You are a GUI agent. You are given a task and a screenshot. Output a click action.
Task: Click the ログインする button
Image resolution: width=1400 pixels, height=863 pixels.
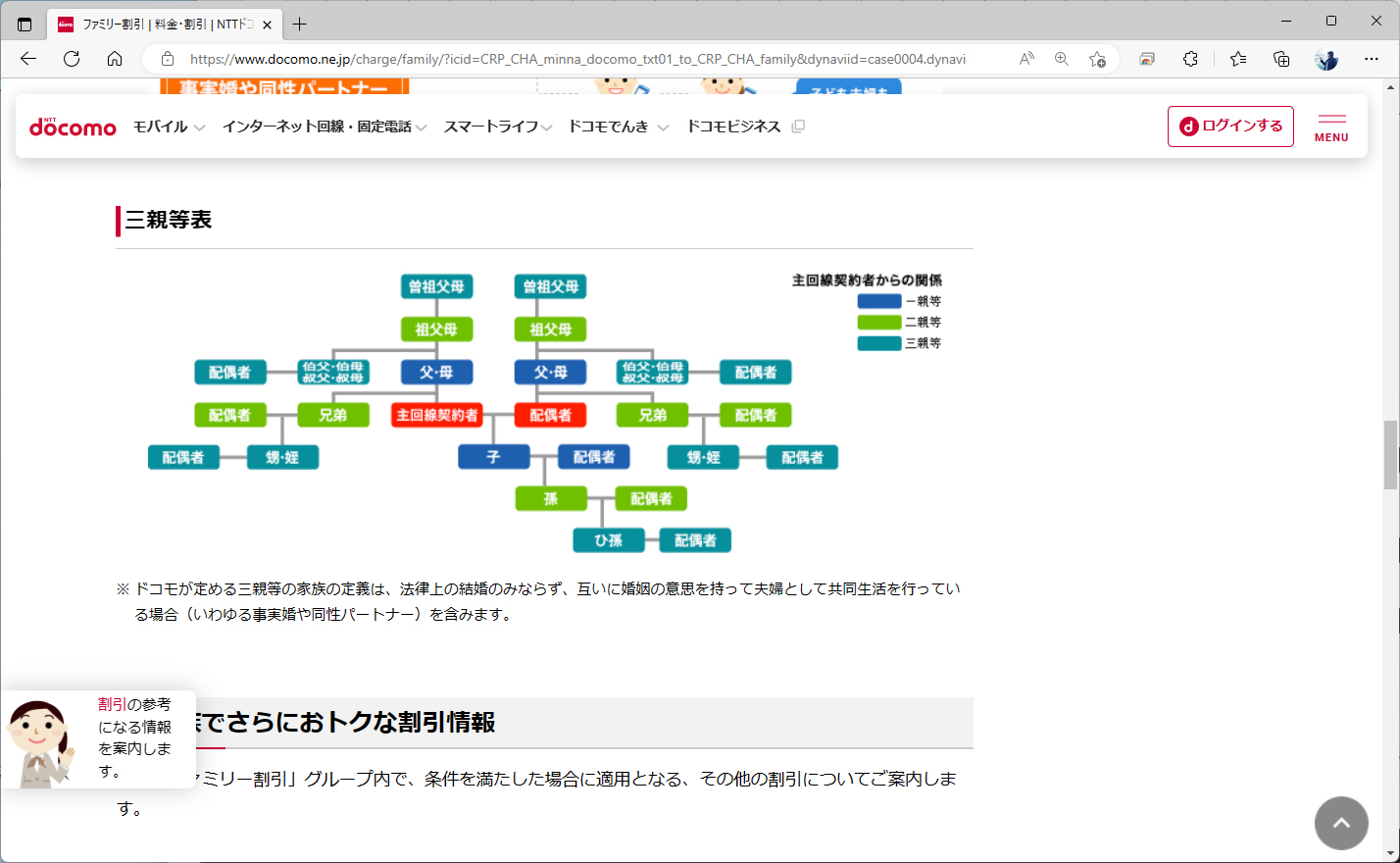[1230, 126]
